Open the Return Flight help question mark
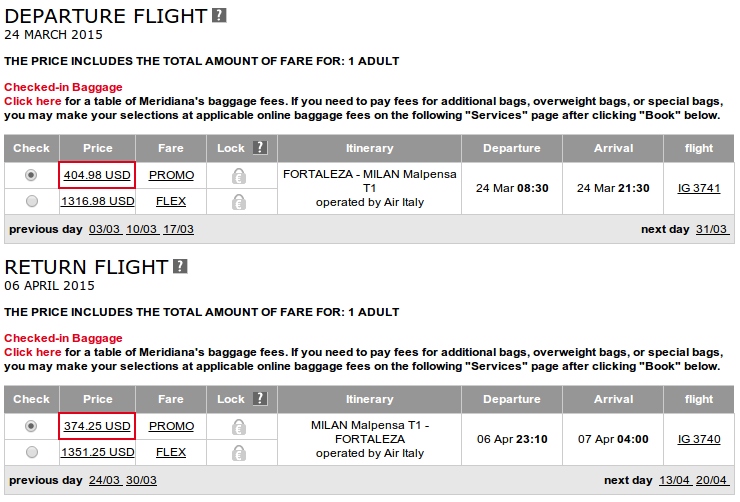Viewport: 740px width, 502px height. (180, 267)
